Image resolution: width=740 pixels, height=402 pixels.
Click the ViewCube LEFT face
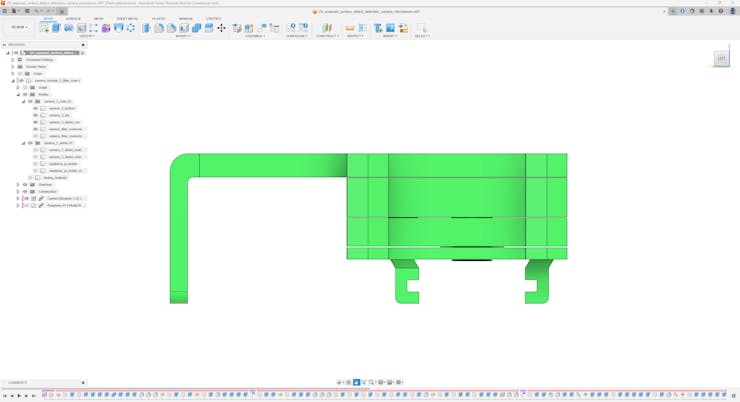[x=721, y=58]
